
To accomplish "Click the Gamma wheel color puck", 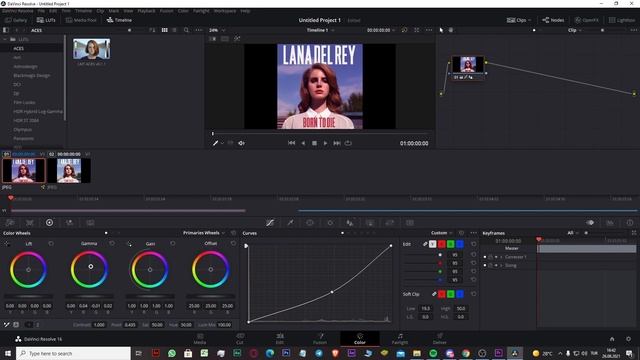I will (x=91, y=267).
